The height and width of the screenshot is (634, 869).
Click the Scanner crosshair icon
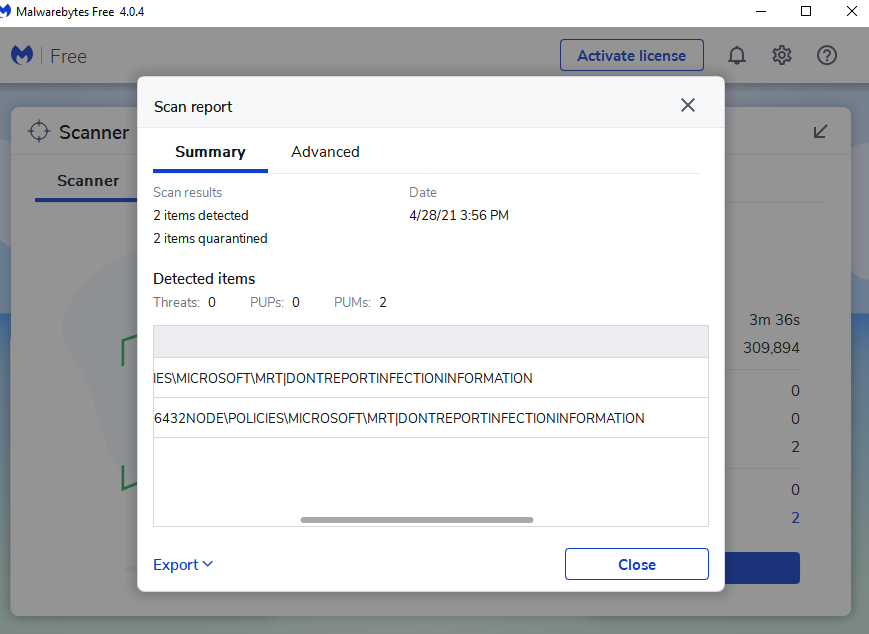coord(39,132)
